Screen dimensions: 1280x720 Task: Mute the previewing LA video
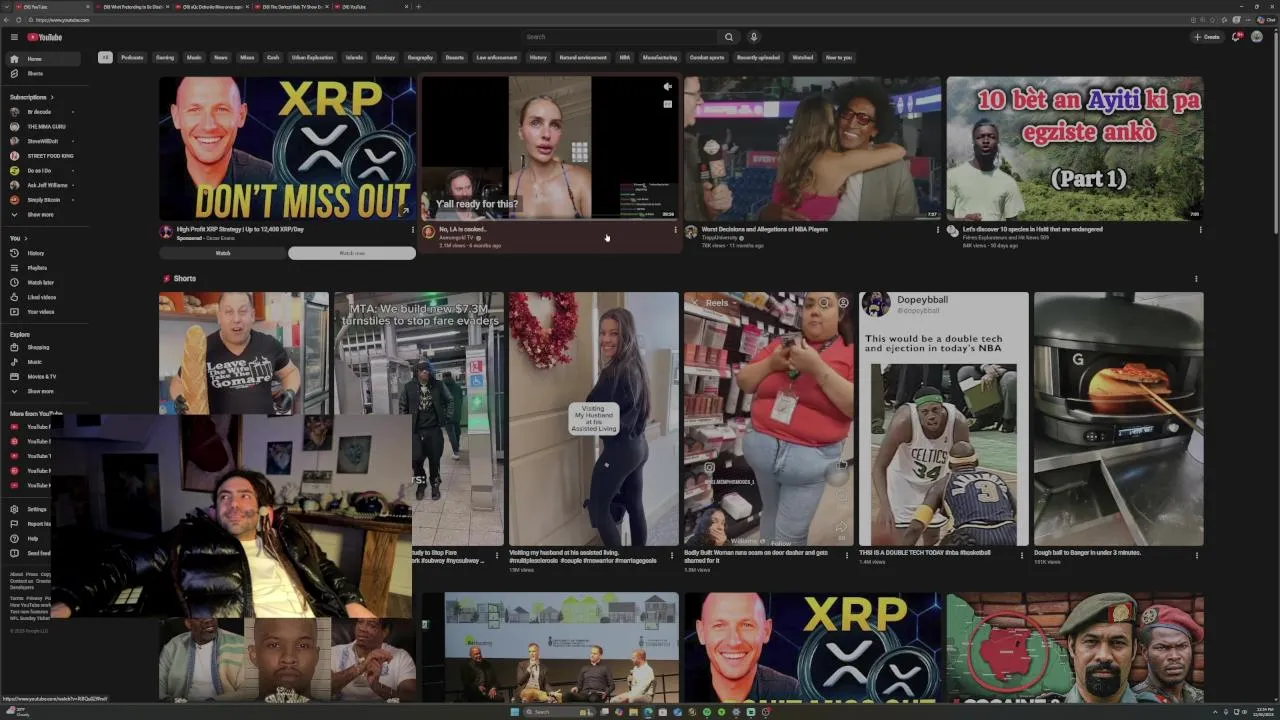click(667, 87)
